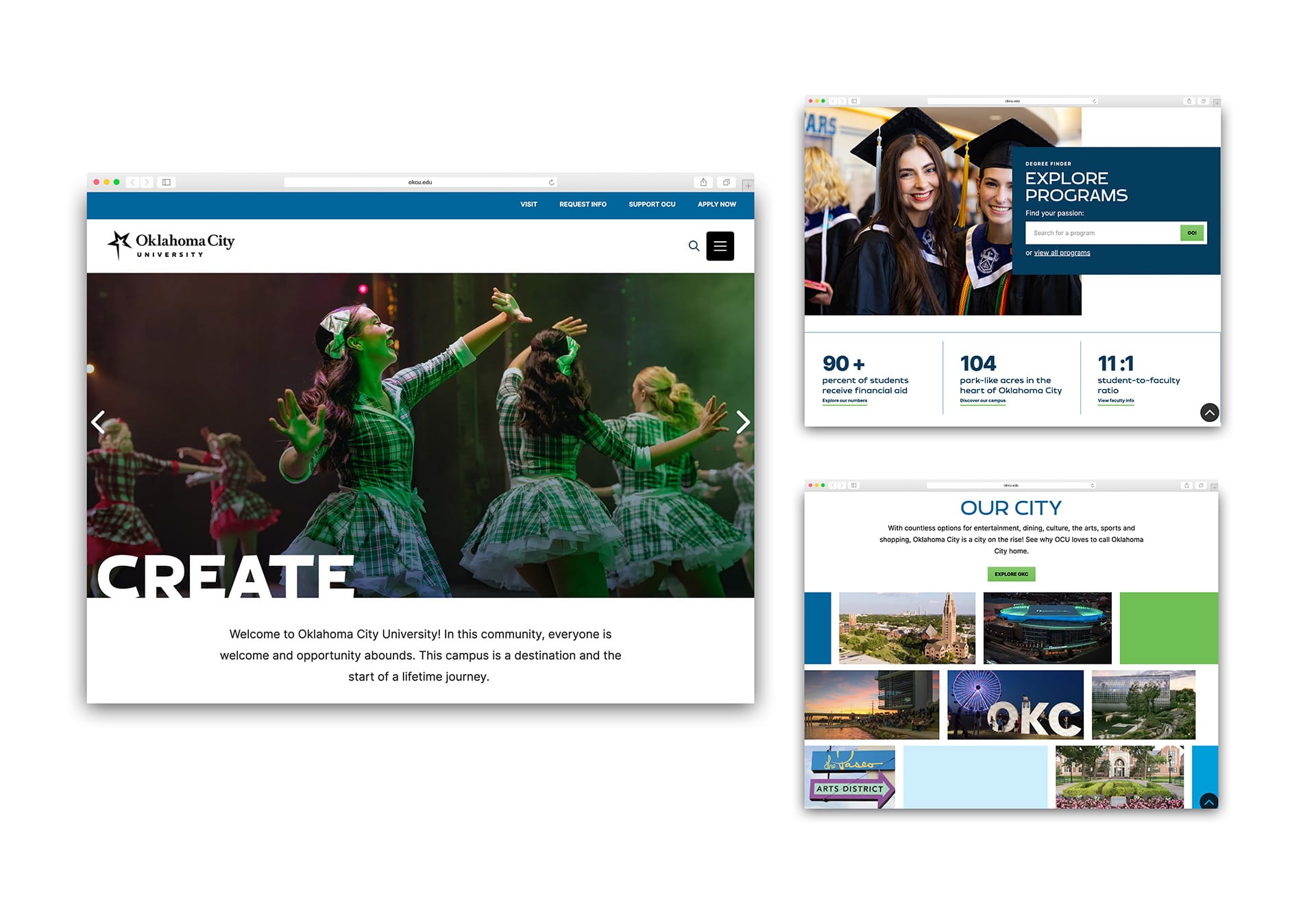The height and width of the screenshot is (905, 1316).
Task: Click back-to-top arrow in Explore Programs window
Action: point(1210,412)
